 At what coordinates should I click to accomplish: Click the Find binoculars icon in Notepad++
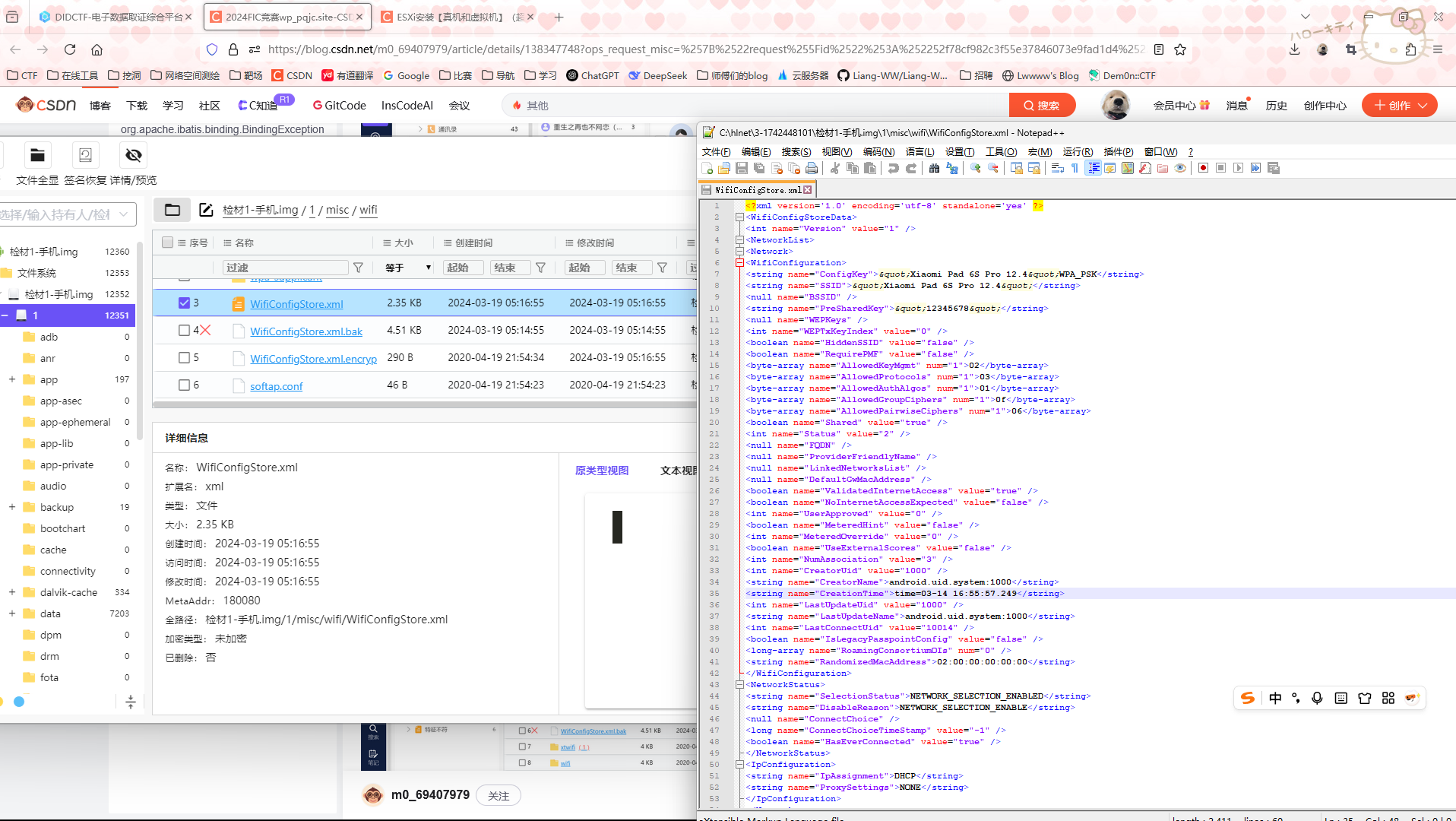tap(934, 168)
